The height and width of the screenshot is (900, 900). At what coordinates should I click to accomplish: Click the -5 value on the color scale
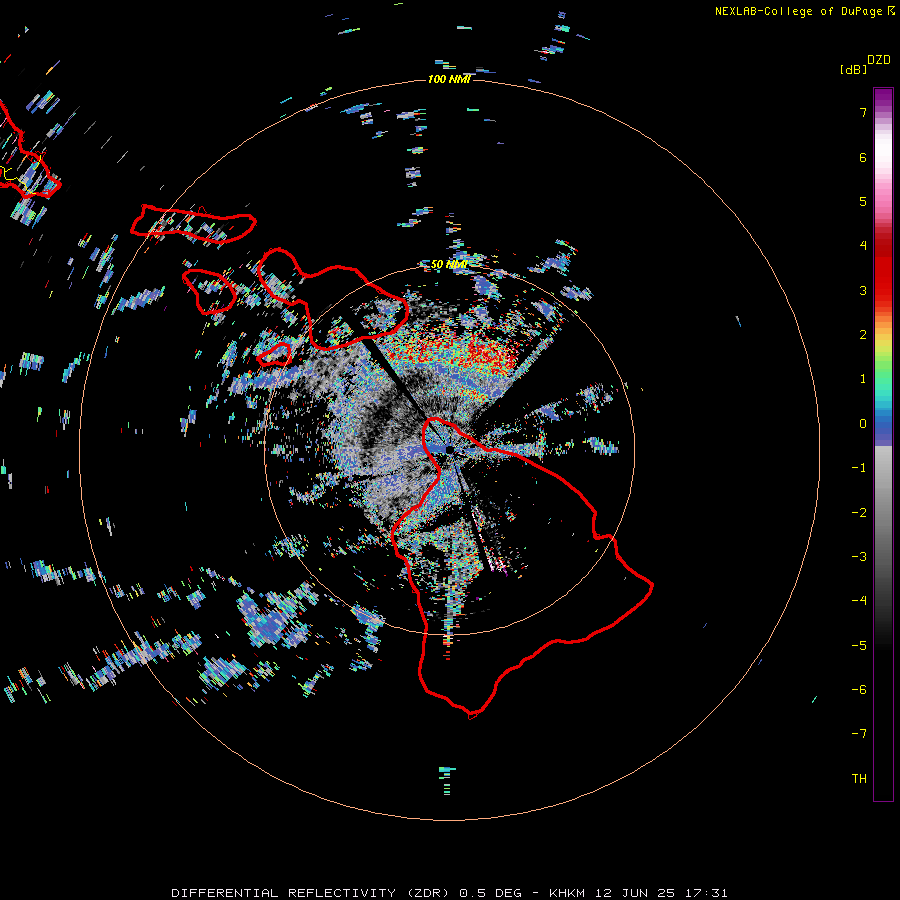coord(859,646)
